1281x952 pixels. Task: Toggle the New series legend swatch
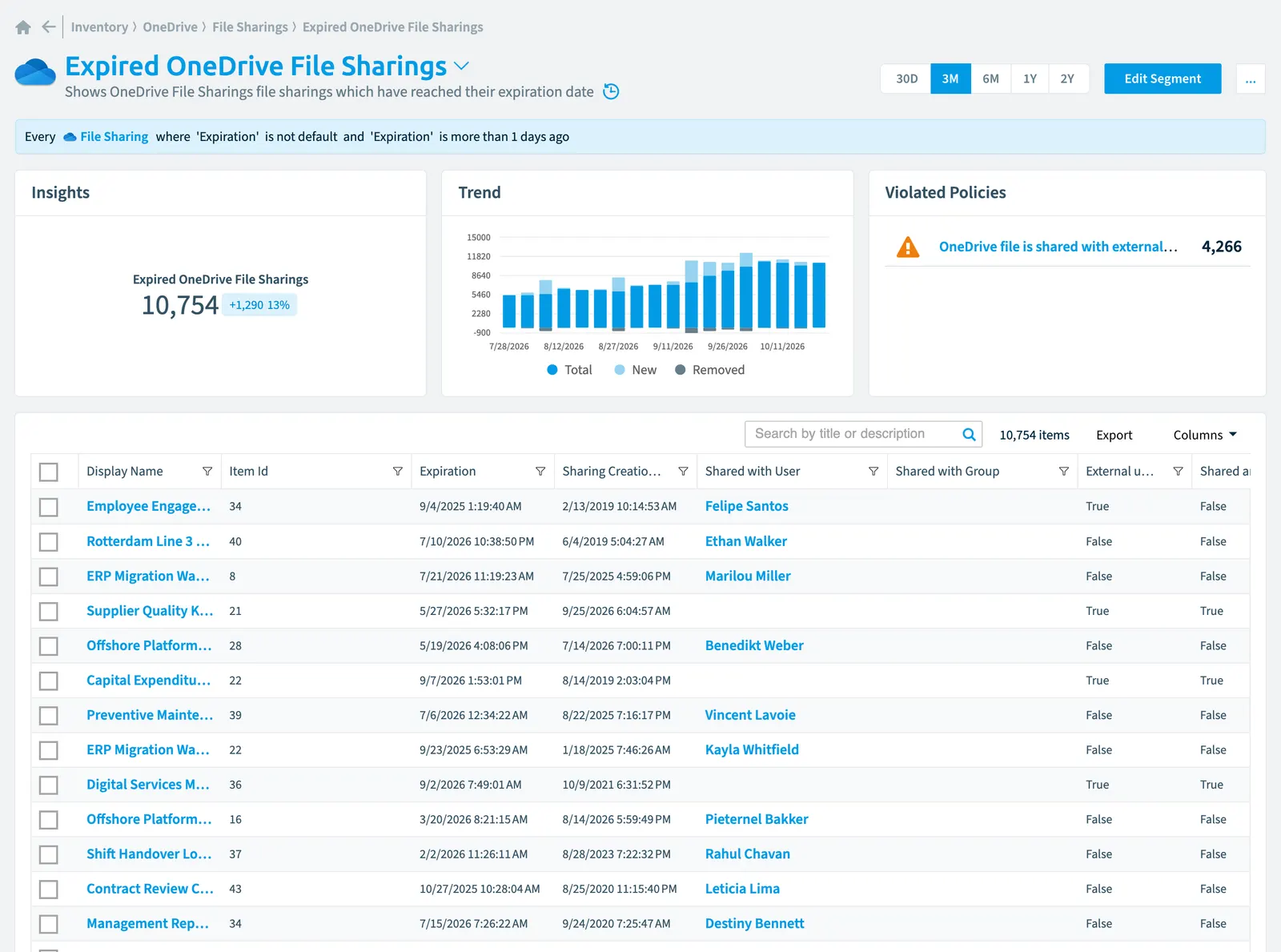pyautogui.click(x=620, y=370)
